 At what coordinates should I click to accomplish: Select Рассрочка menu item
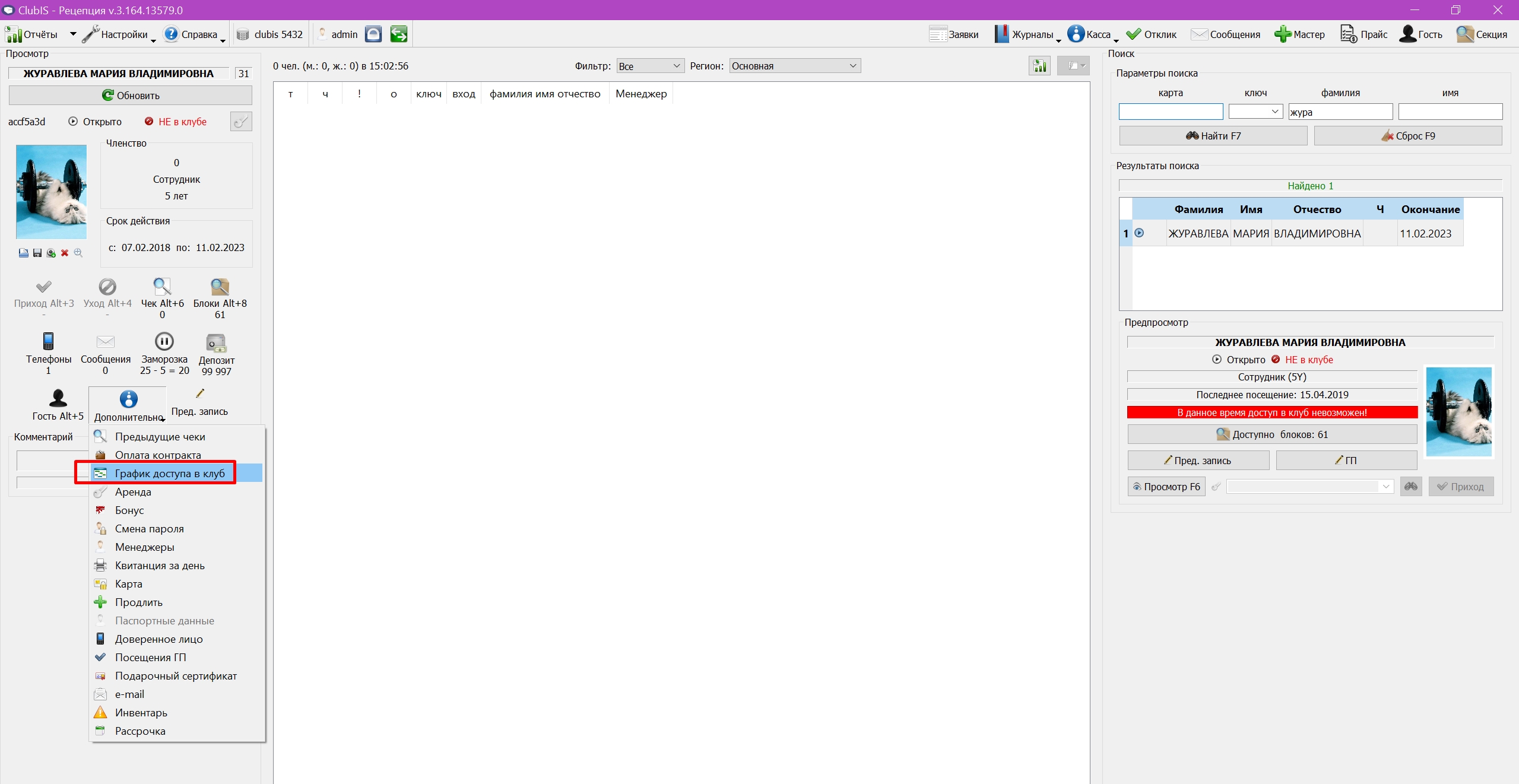[176, 731]
